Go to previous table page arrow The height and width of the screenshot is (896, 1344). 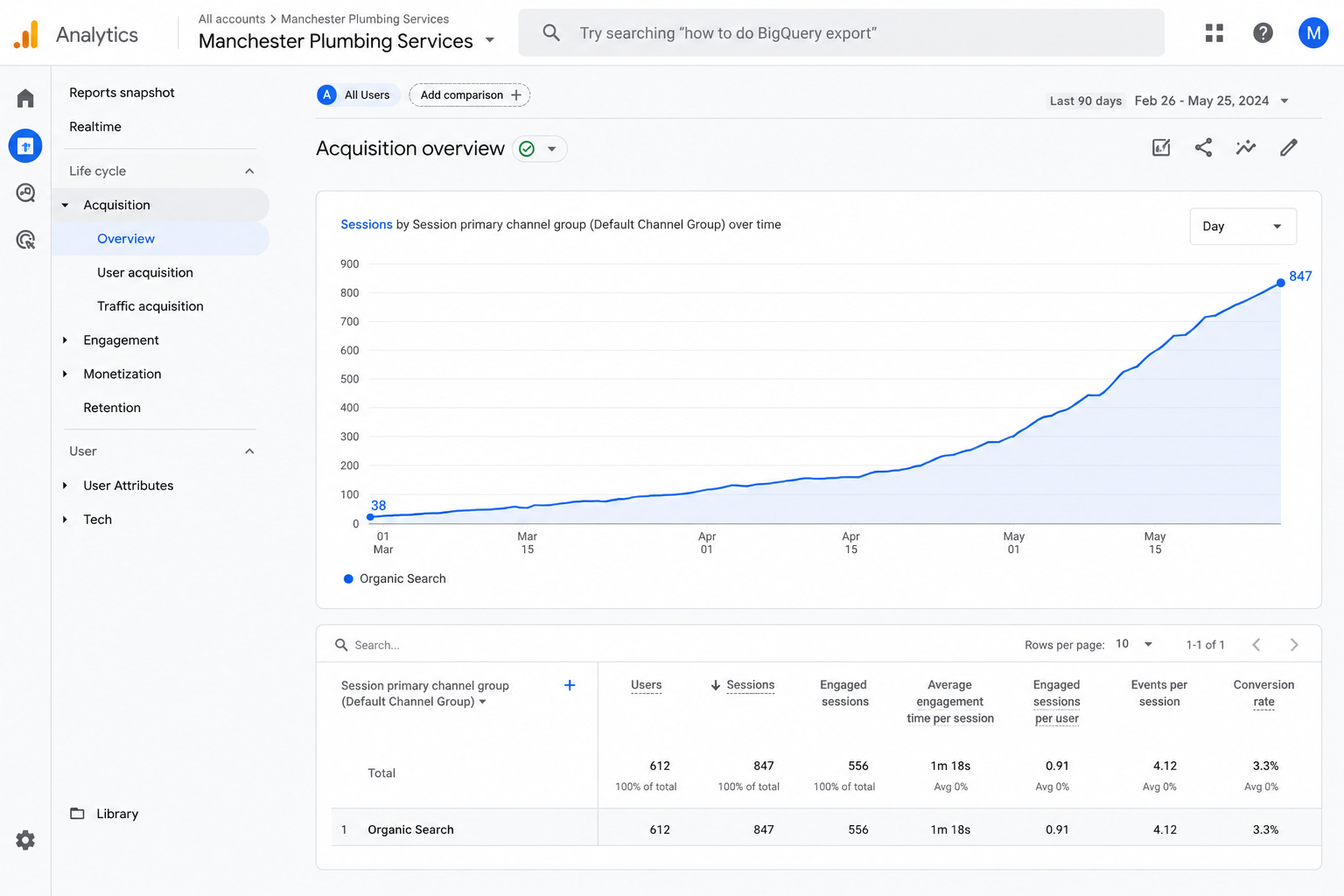pyautogui.click(x=1256, y=645)
